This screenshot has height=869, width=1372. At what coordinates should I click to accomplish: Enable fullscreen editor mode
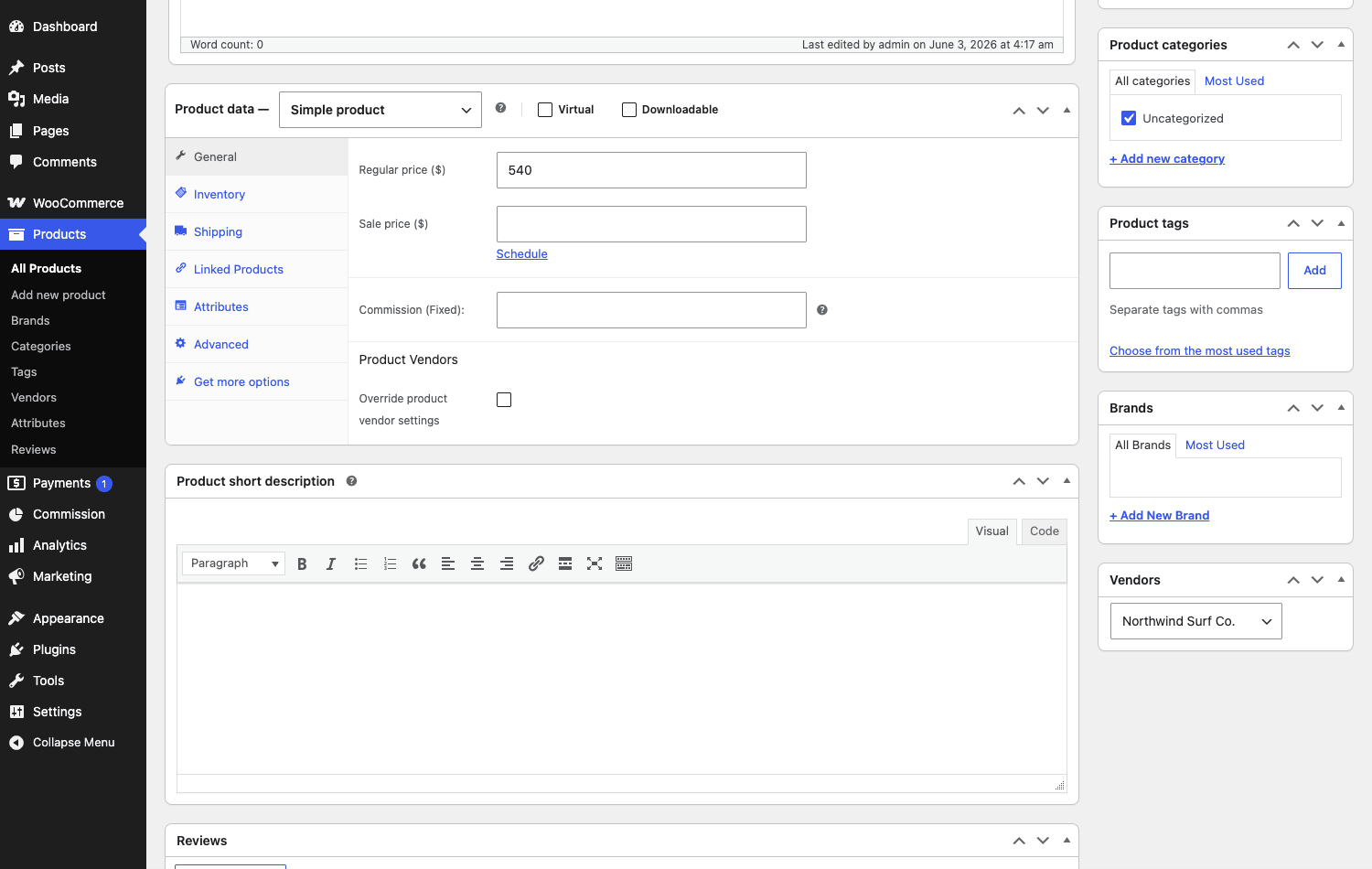[x=595, y=563]
